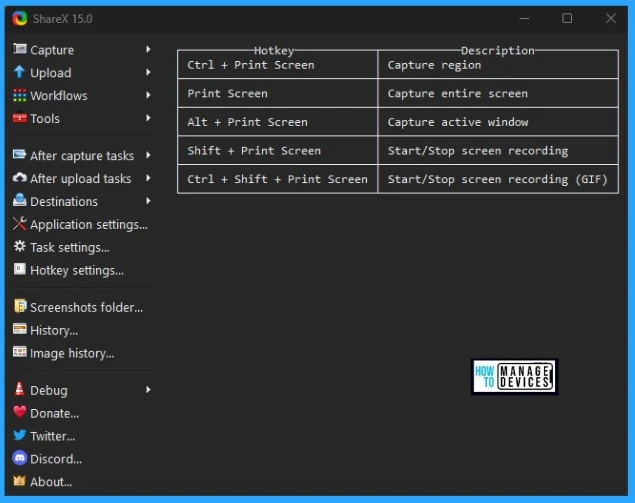Select the 'Capture active window' cell
Screen dimensions: 635x503
tap(498, 122)
